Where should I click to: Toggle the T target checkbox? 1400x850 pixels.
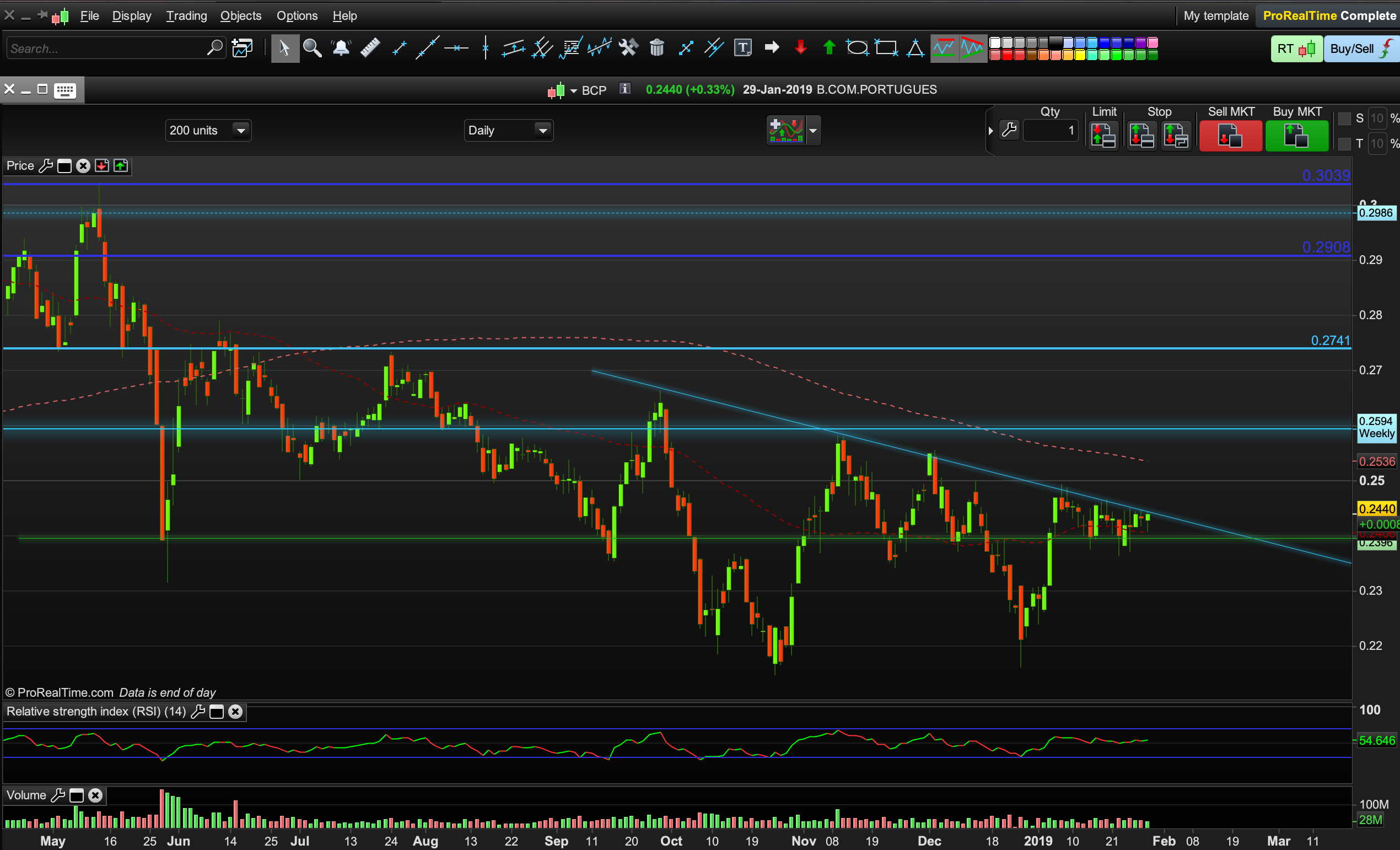click(x=1344, y=144)
